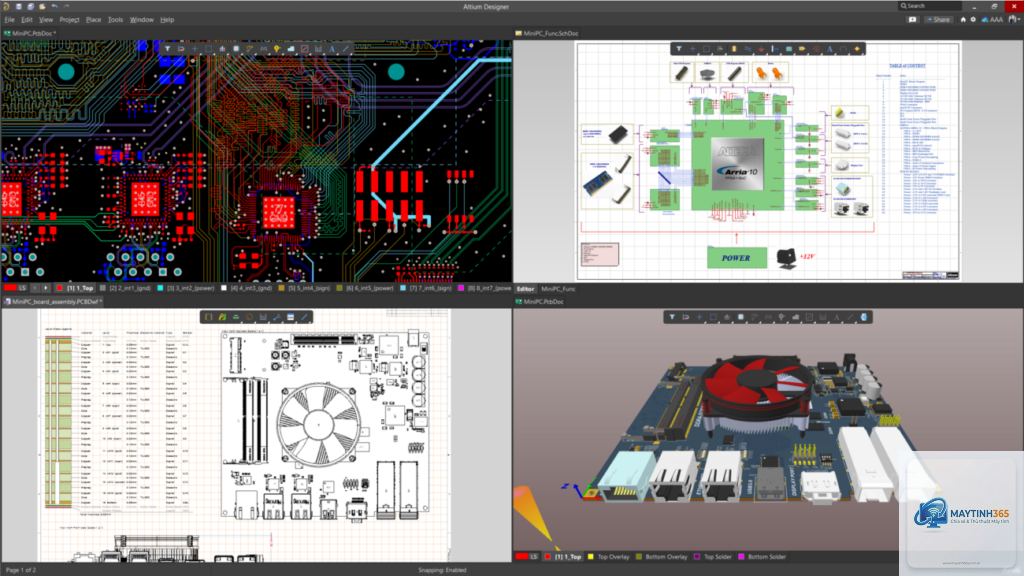Click the Place Keepout icon in PCB toolbar
The height and width of the screenshot is (576, 1024).
tap(304, 49)
